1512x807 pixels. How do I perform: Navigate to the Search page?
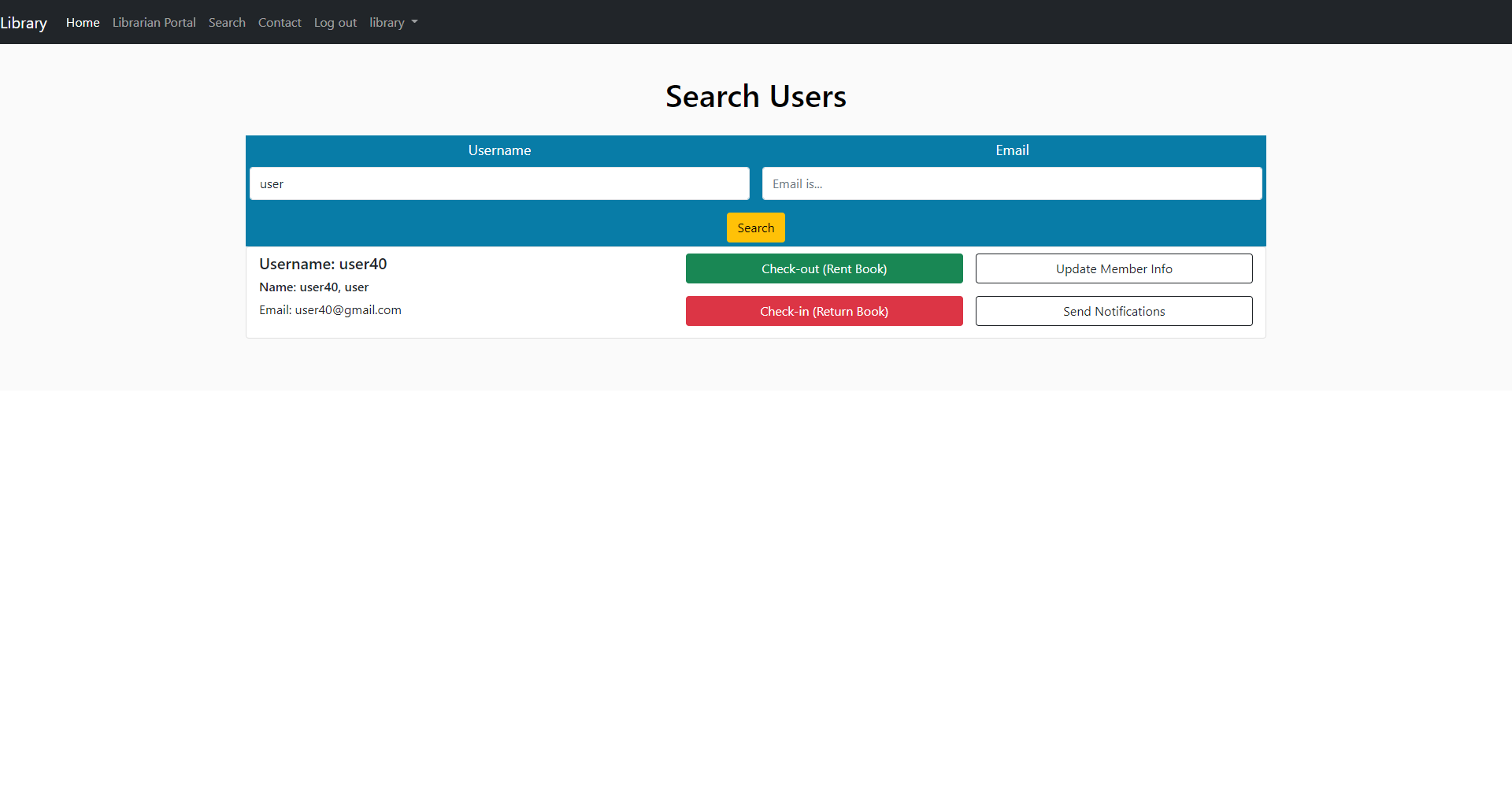click(x=227, y=22)
